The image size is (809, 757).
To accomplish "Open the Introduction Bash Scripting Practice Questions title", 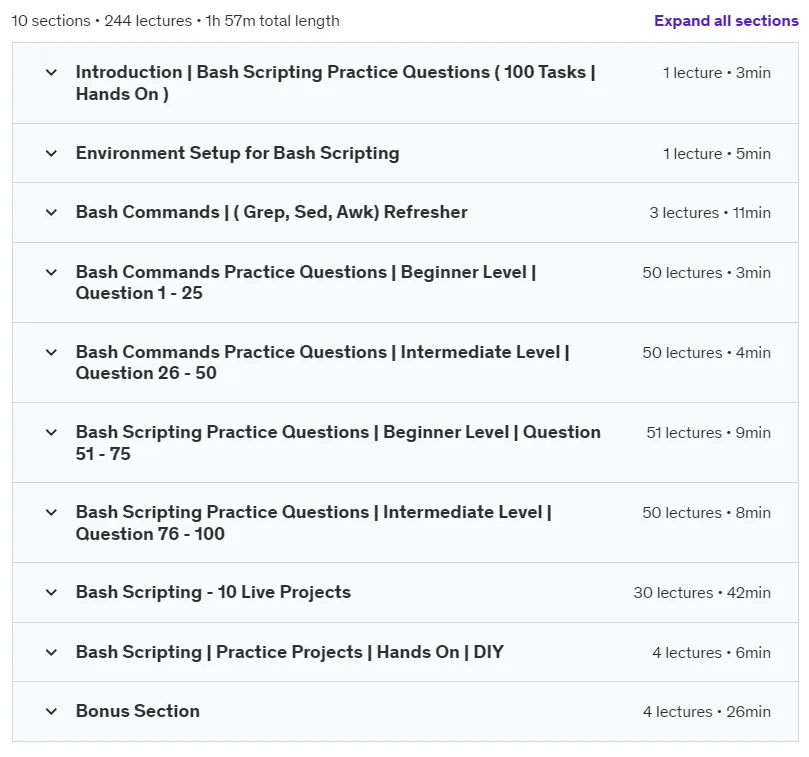I will pyautogui.click(x=335, y=83).
